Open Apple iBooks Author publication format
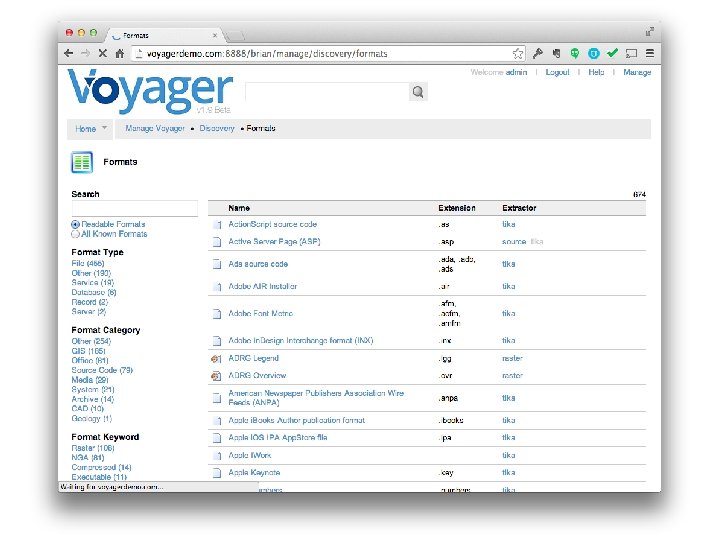The width and height of the screenshot is (720, 540). tap(297, 420)
